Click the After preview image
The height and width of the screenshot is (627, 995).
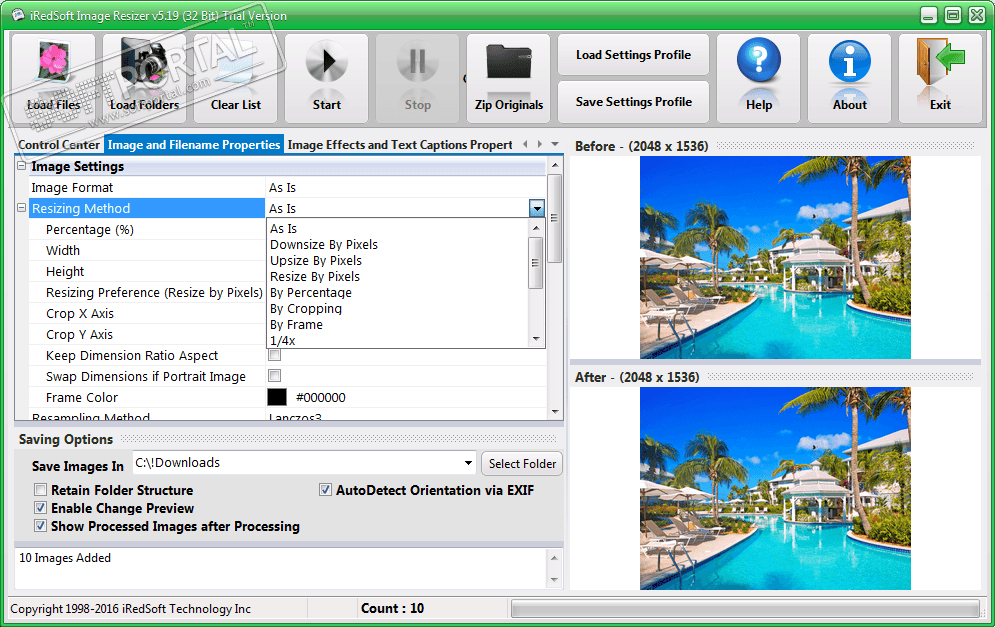(x=775, y=489)
